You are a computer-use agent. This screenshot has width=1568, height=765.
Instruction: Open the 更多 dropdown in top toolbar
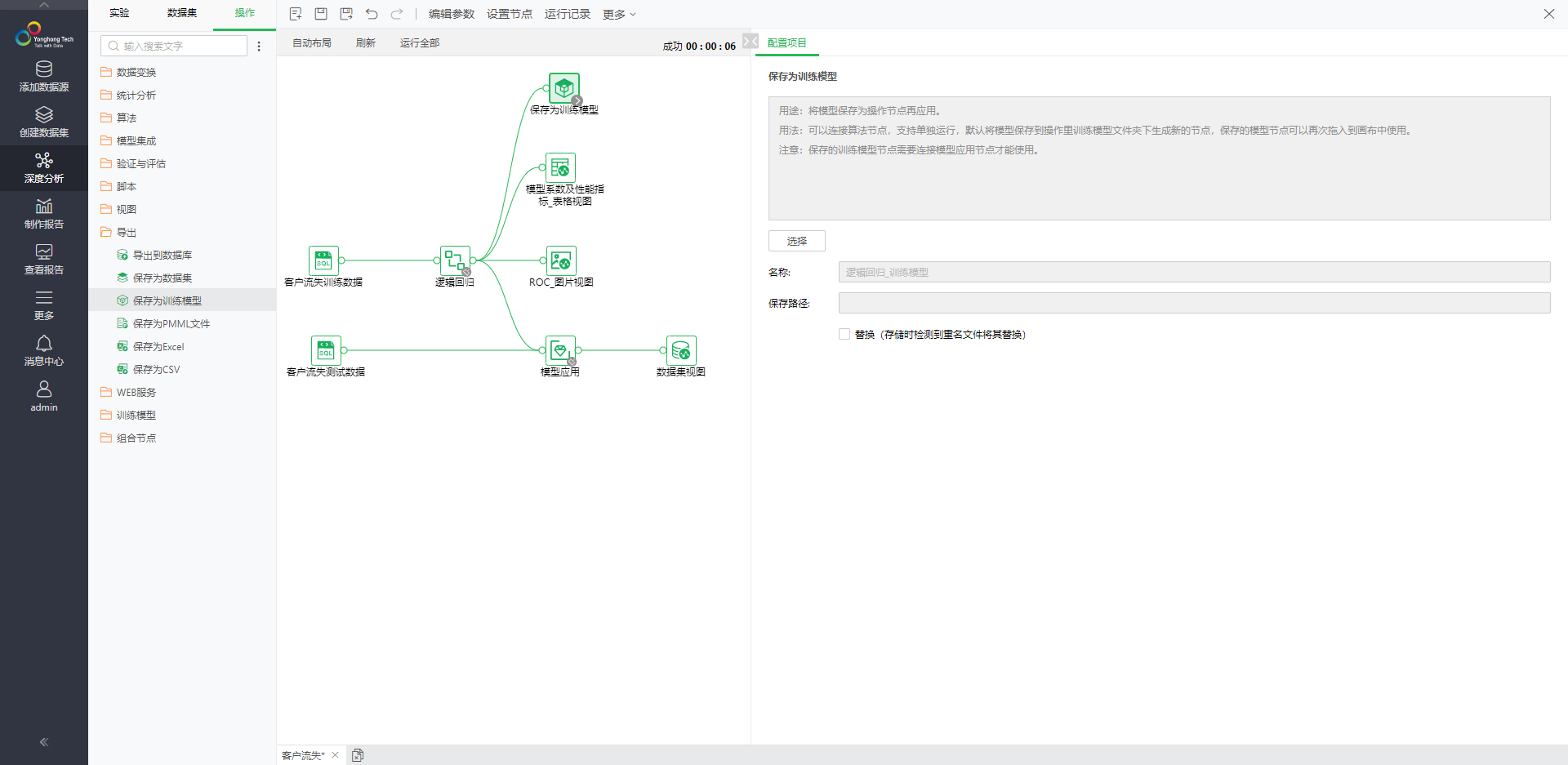click(619, 14)
